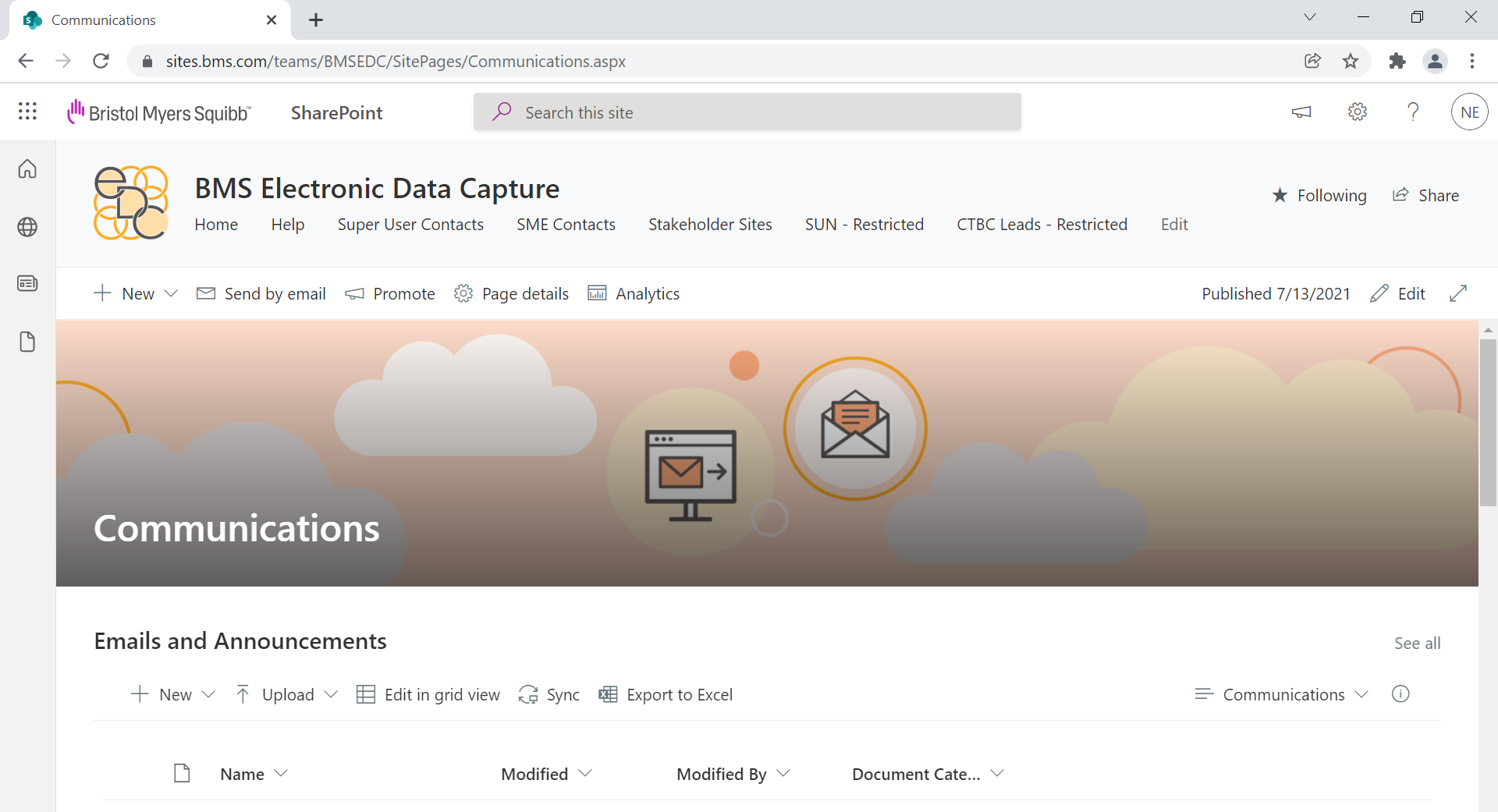Click Edit link in site navigation
This screenshot has width=1498, height=812.
1174,225
